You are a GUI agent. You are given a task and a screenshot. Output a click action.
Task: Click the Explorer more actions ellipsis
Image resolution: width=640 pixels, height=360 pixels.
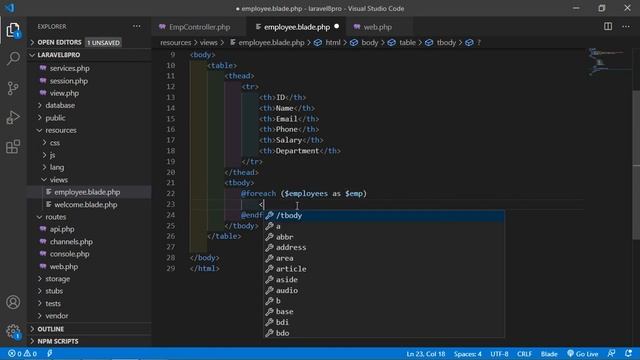(x=137, y=27)
